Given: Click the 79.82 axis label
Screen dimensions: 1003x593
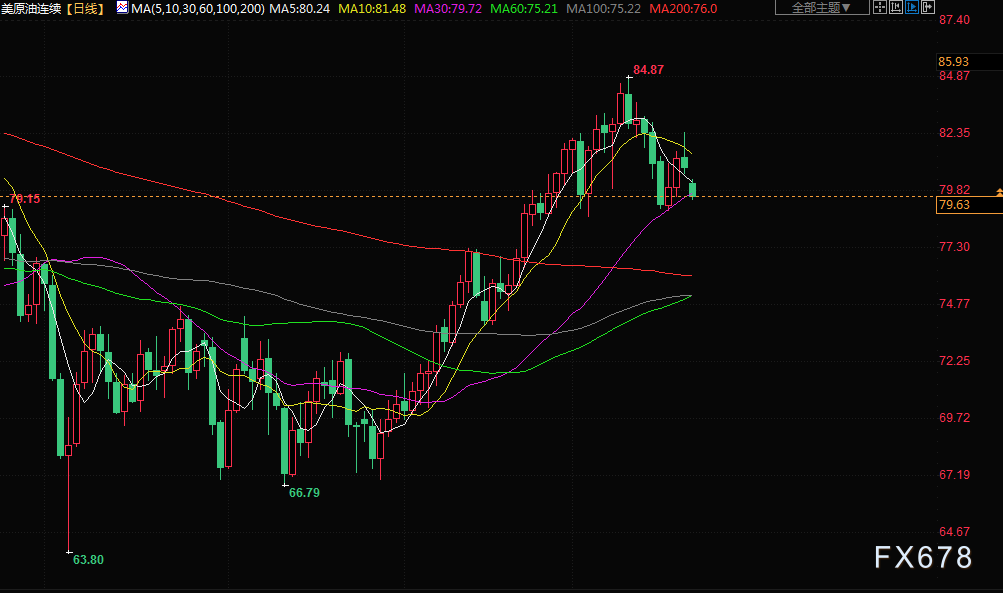Looking at the screenshot, I should point(954,190).
